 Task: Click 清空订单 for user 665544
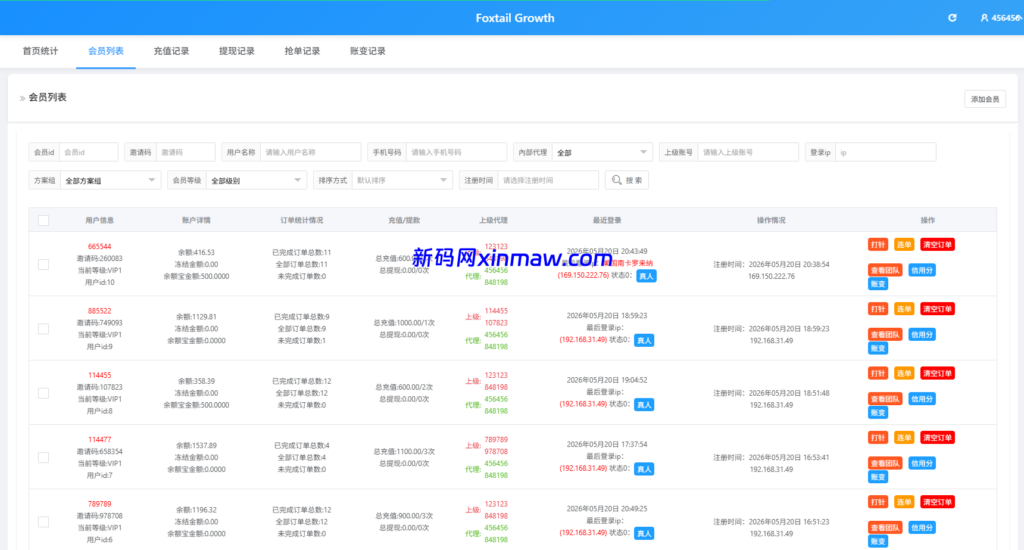[x=937, y=244]
